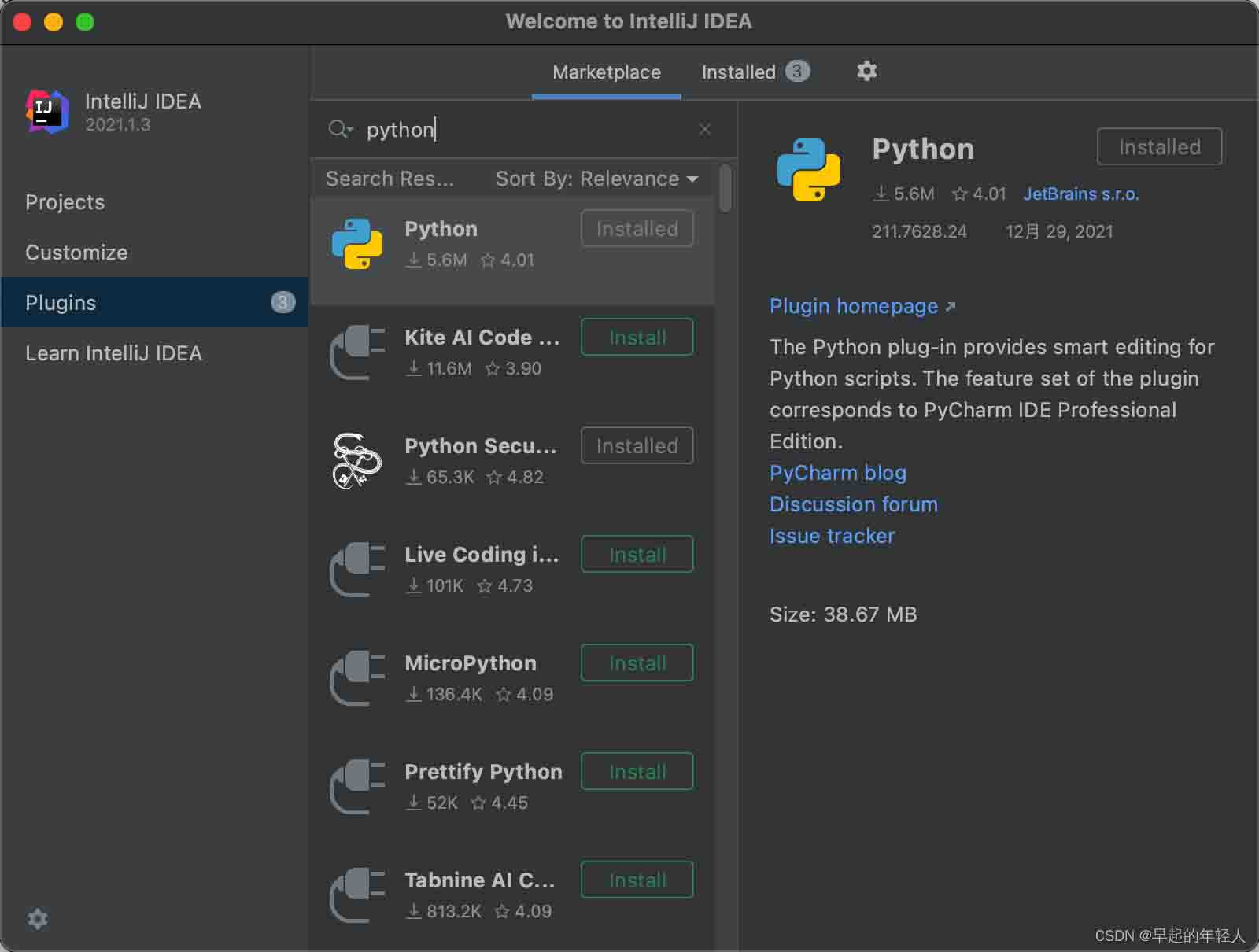This screenshot has width=1259, height=952.
Task: Click the Size: 38.67 MB text
Action: coord(844,614)
